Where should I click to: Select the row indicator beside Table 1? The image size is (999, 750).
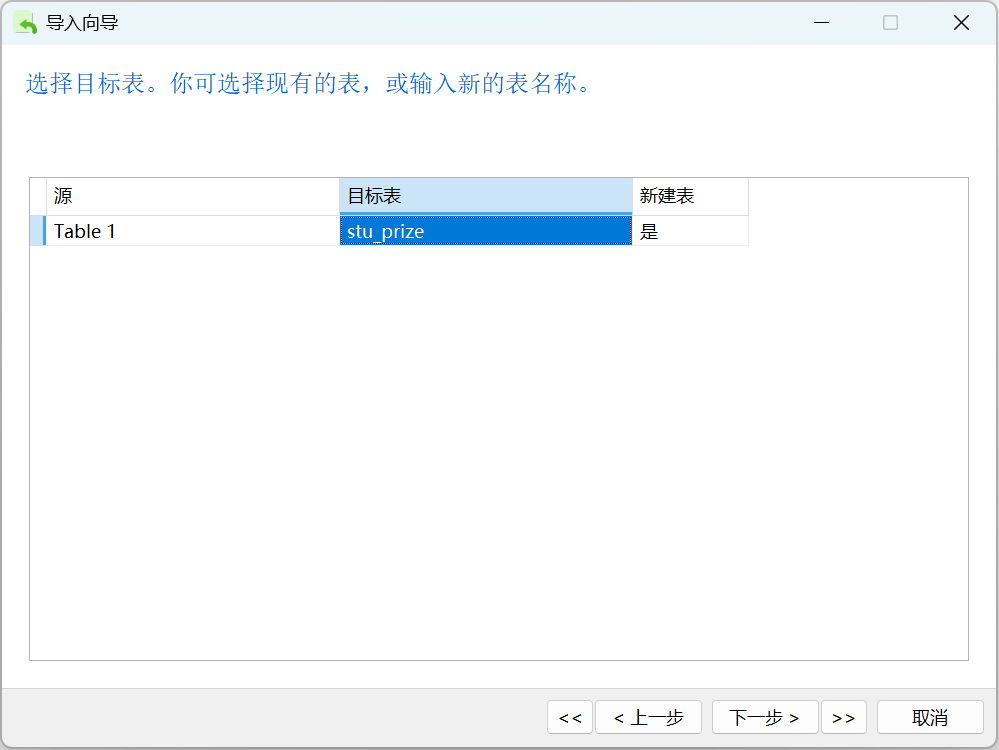click(x=38, y=231)
